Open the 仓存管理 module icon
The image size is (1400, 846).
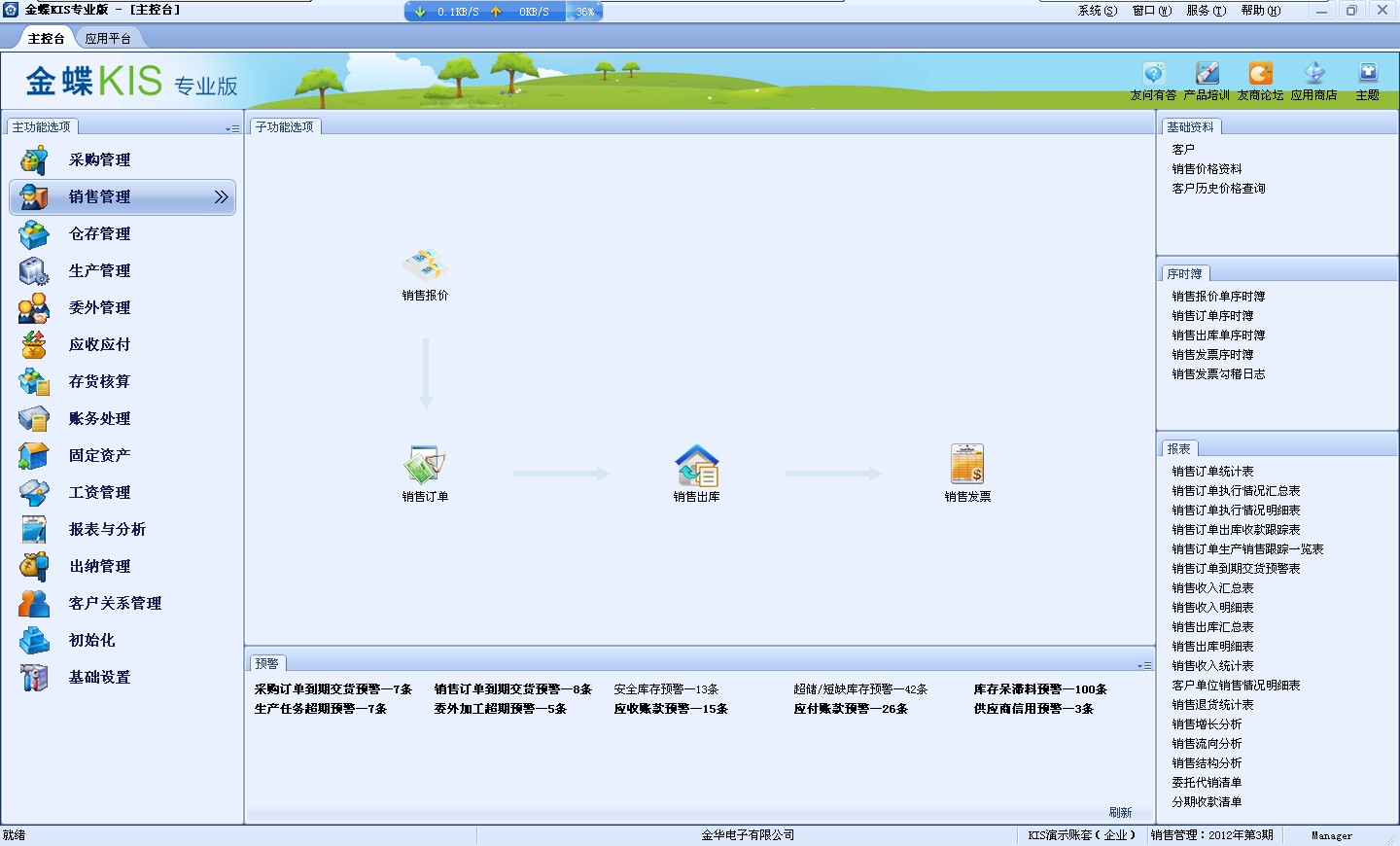34,234
